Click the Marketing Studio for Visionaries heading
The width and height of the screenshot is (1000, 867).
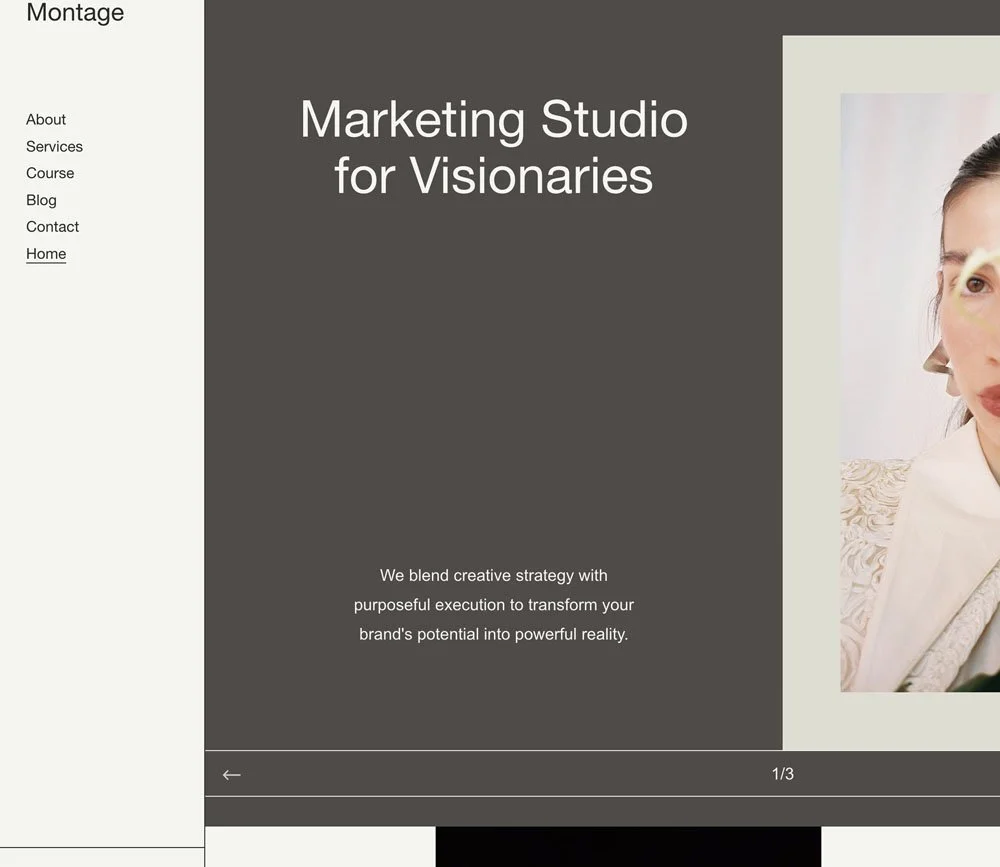494,147
